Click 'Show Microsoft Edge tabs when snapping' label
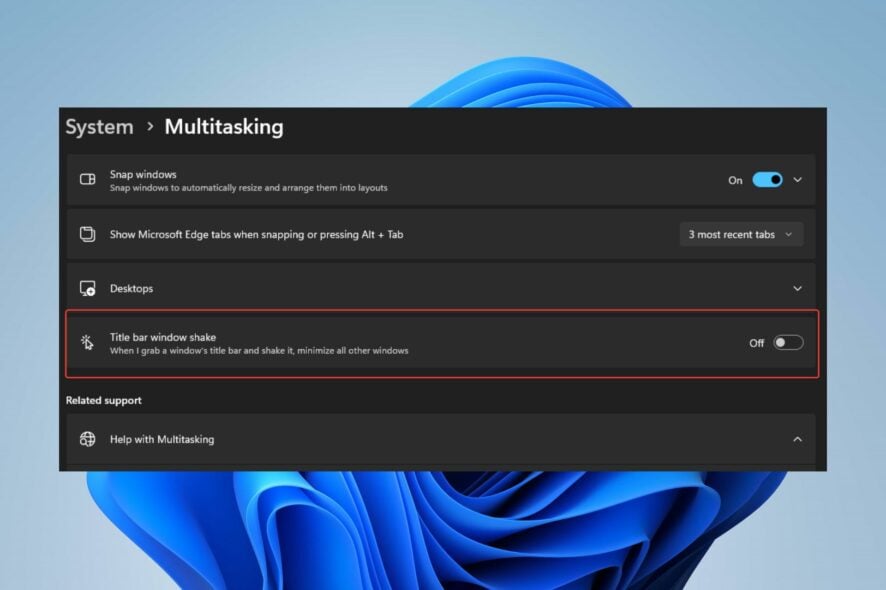The width and height of the screenshot is (886, 590). [x=257, y=234]
